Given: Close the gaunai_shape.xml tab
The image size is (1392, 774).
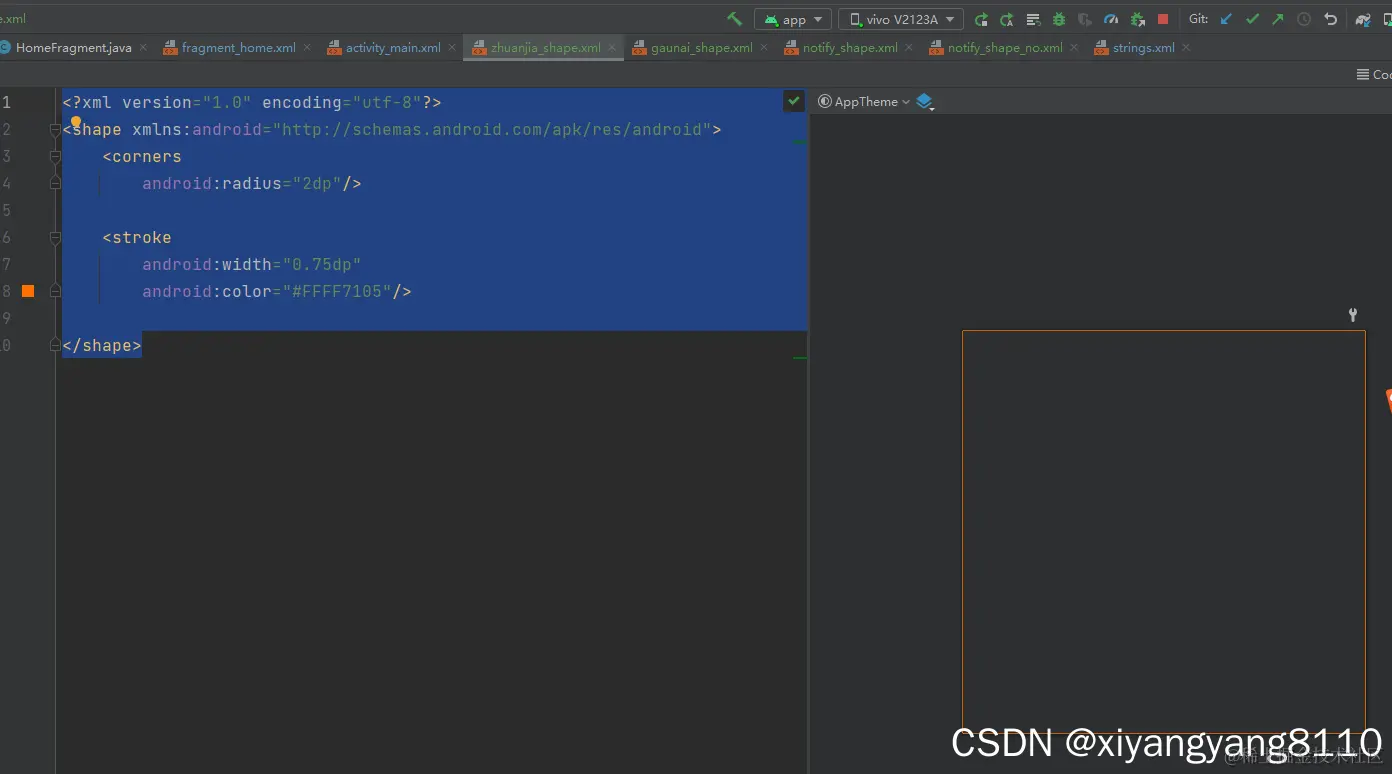Looking at the screenshot, I should (x=764, y=47).
